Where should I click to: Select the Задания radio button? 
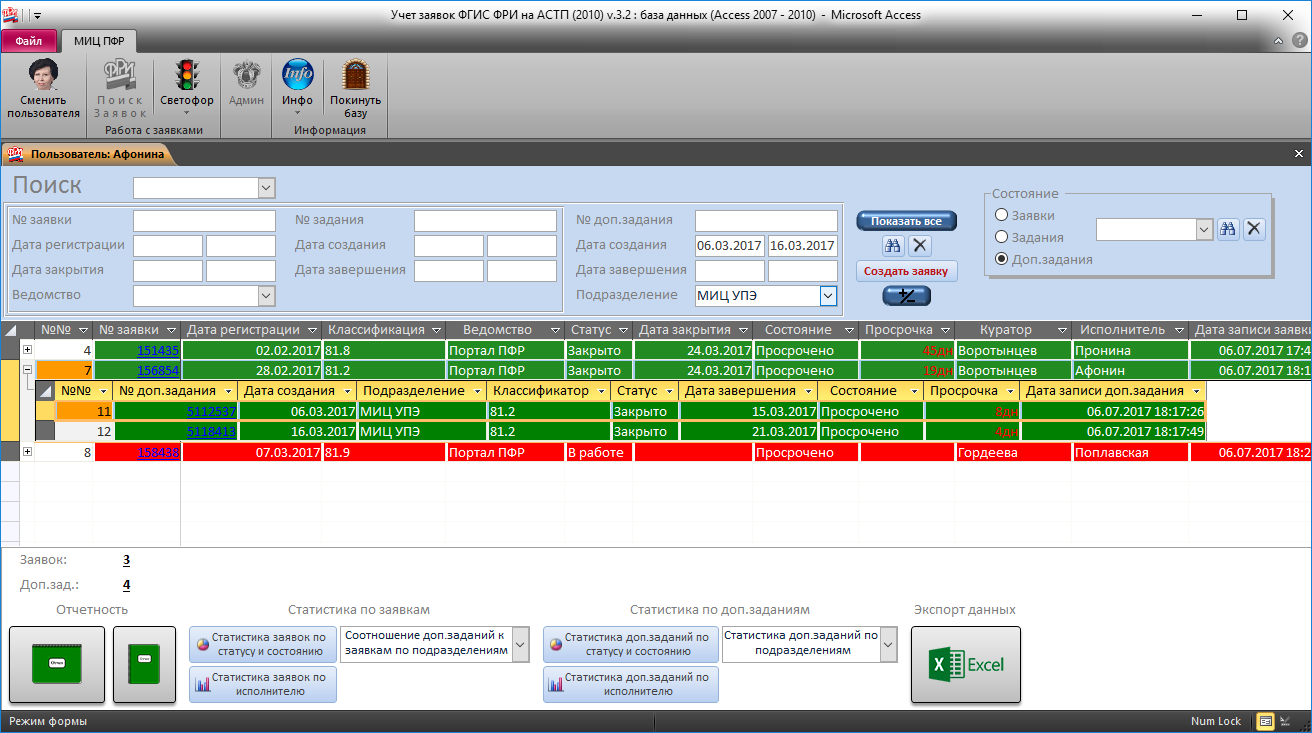pyautogui.click(x=1001, y=237)
